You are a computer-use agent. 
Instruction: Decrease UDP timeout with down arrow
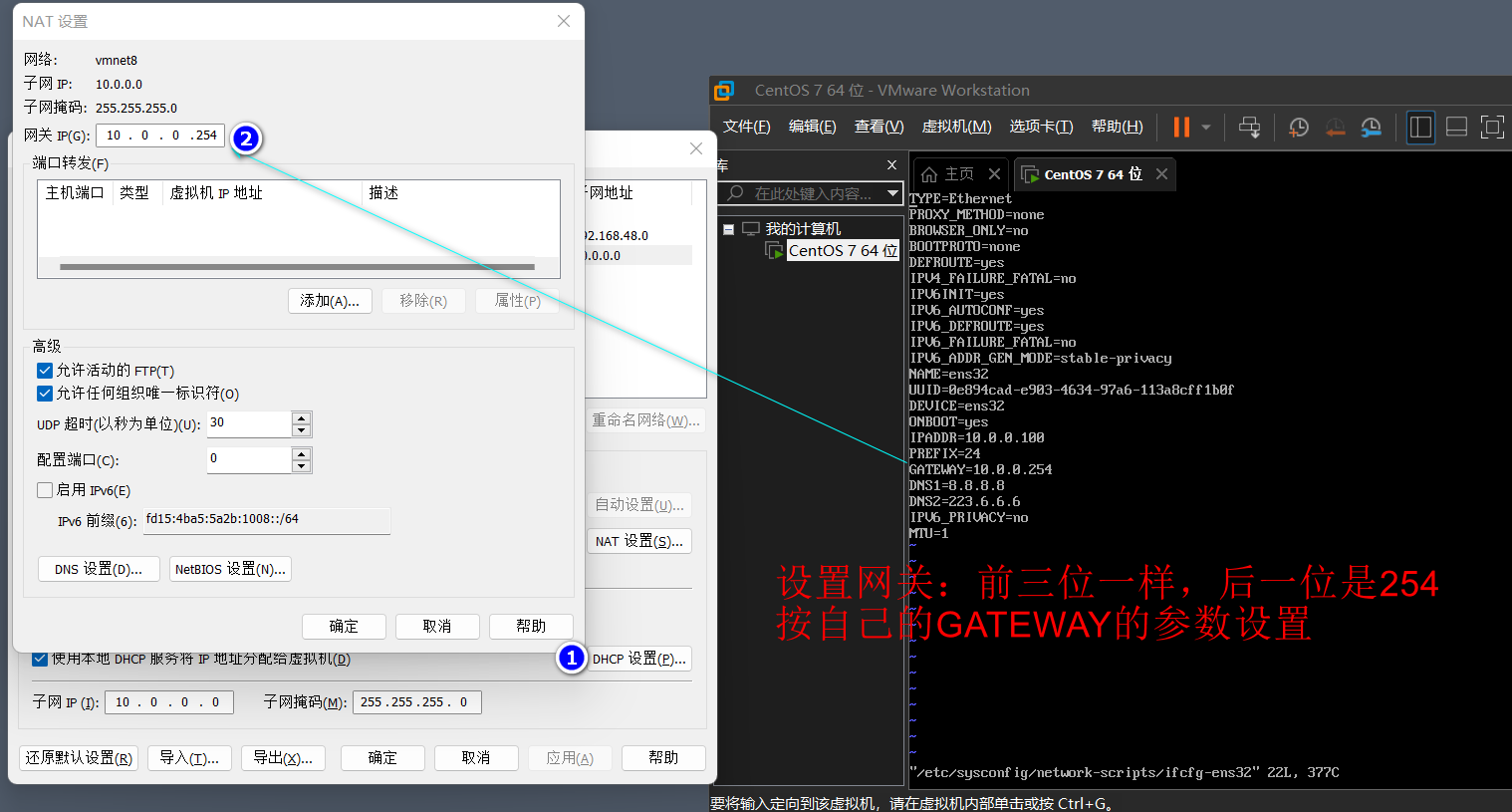coord(302,430)
